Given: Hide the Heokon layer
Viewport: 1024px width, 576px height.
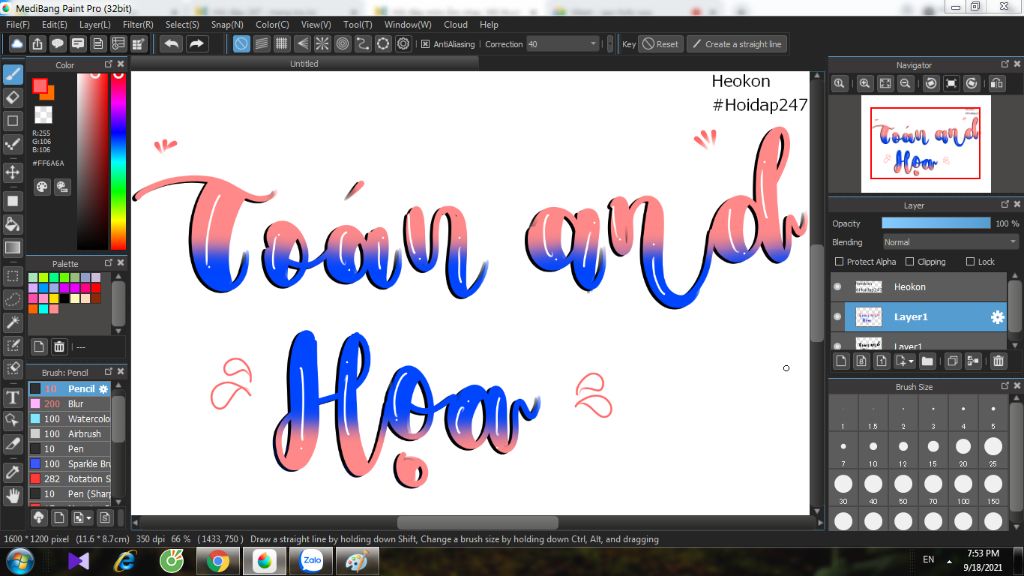Looking at the screenshot, I should pos(837,287).
